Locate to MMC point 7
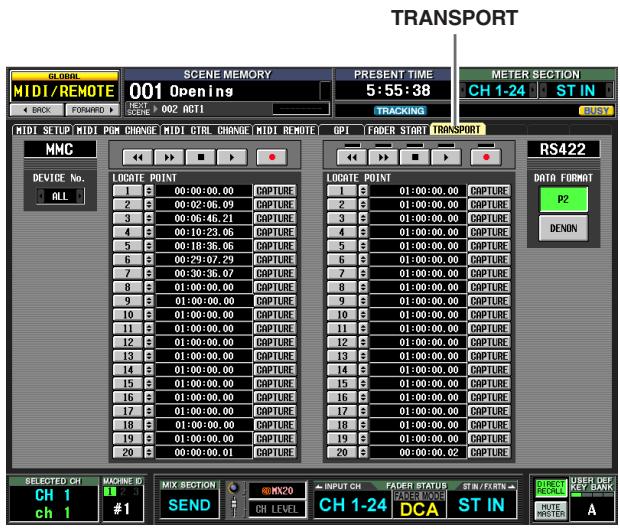620x529 pixels. 127,274
